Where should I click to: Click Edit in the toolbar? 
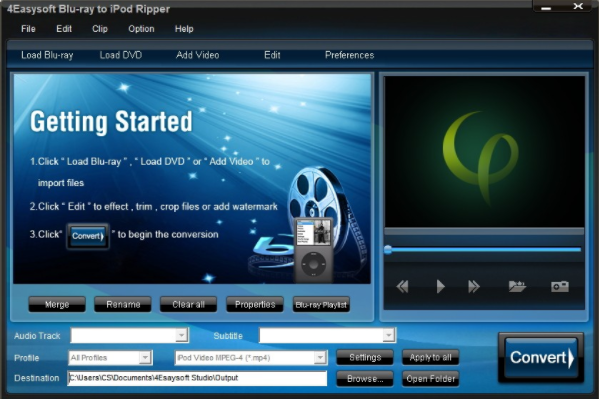[272, 55]
